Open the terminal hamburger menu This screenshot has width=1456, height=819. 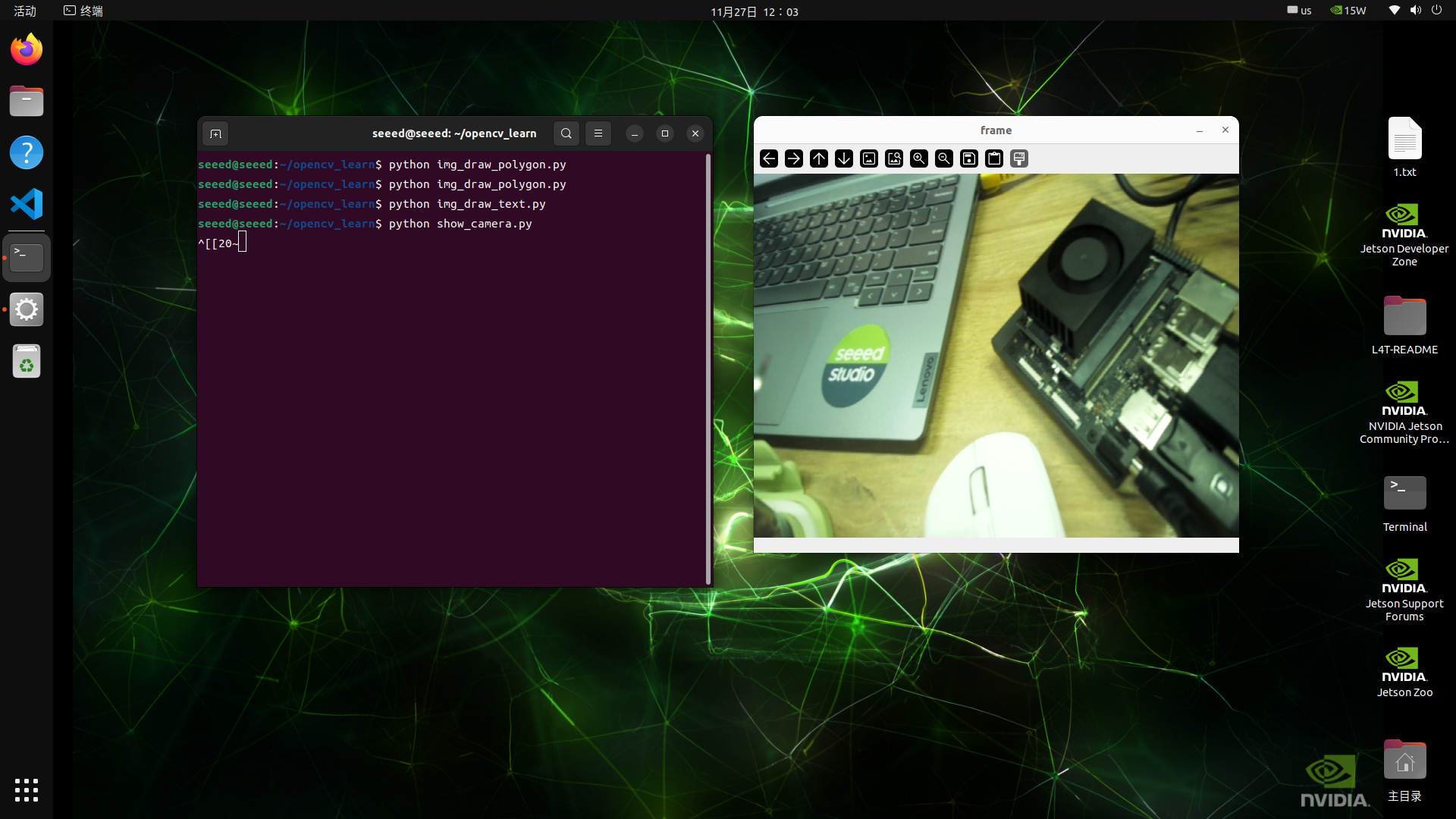(x=598, y=133)
